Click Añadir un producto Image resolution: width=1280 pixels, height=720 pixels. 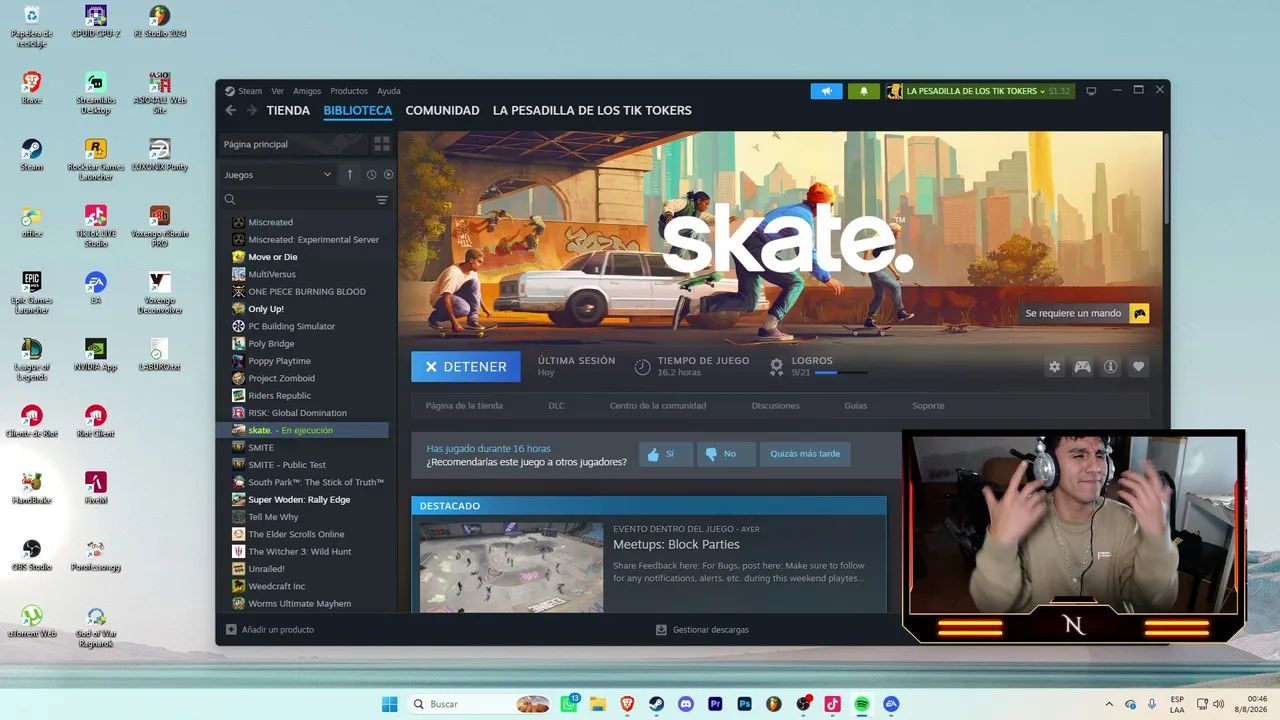pyautogui.click(x=270, y=630)
